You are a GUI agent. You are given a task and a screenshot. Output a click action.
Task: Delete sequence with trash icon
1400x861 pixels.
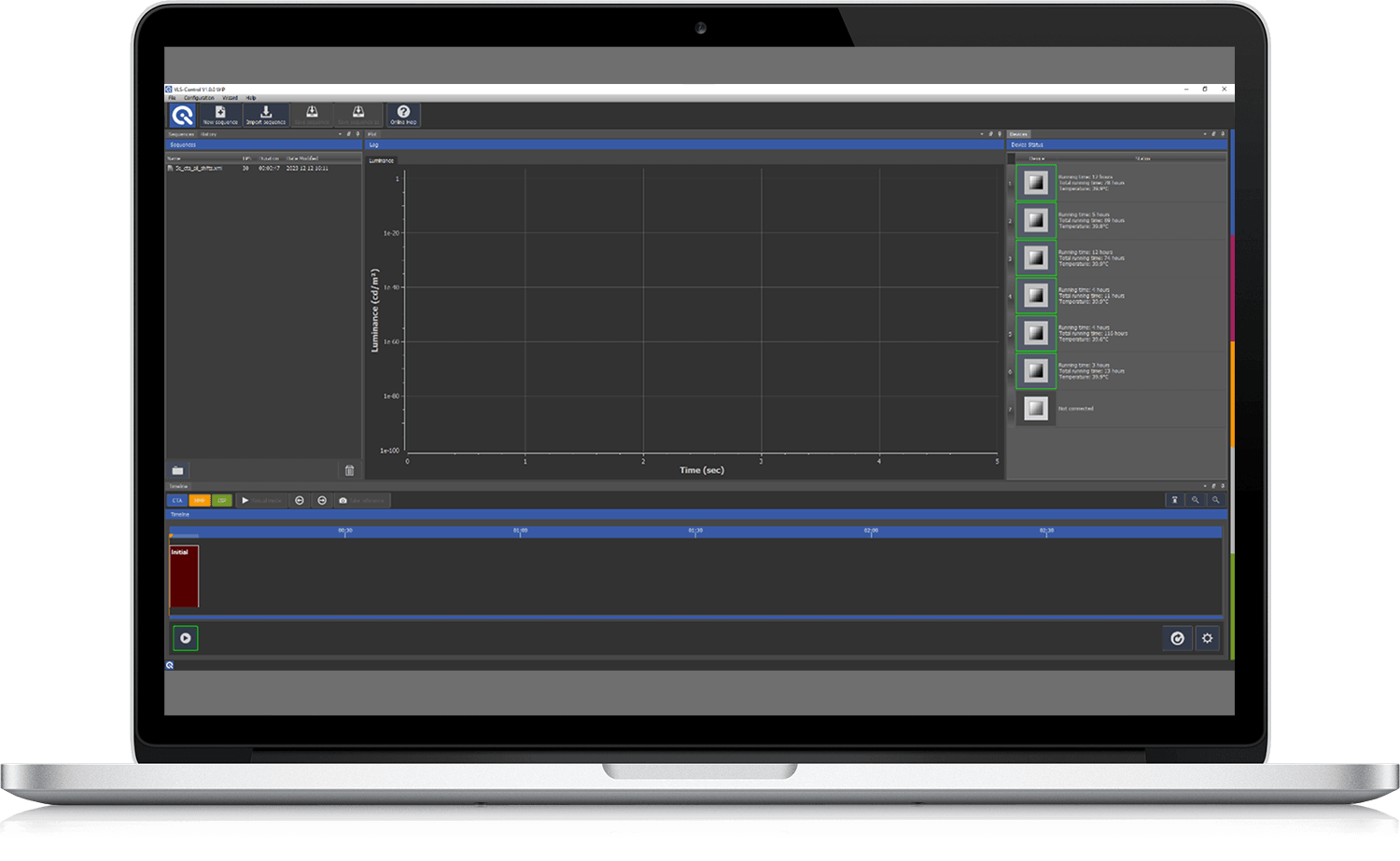[x=350, y=471]
